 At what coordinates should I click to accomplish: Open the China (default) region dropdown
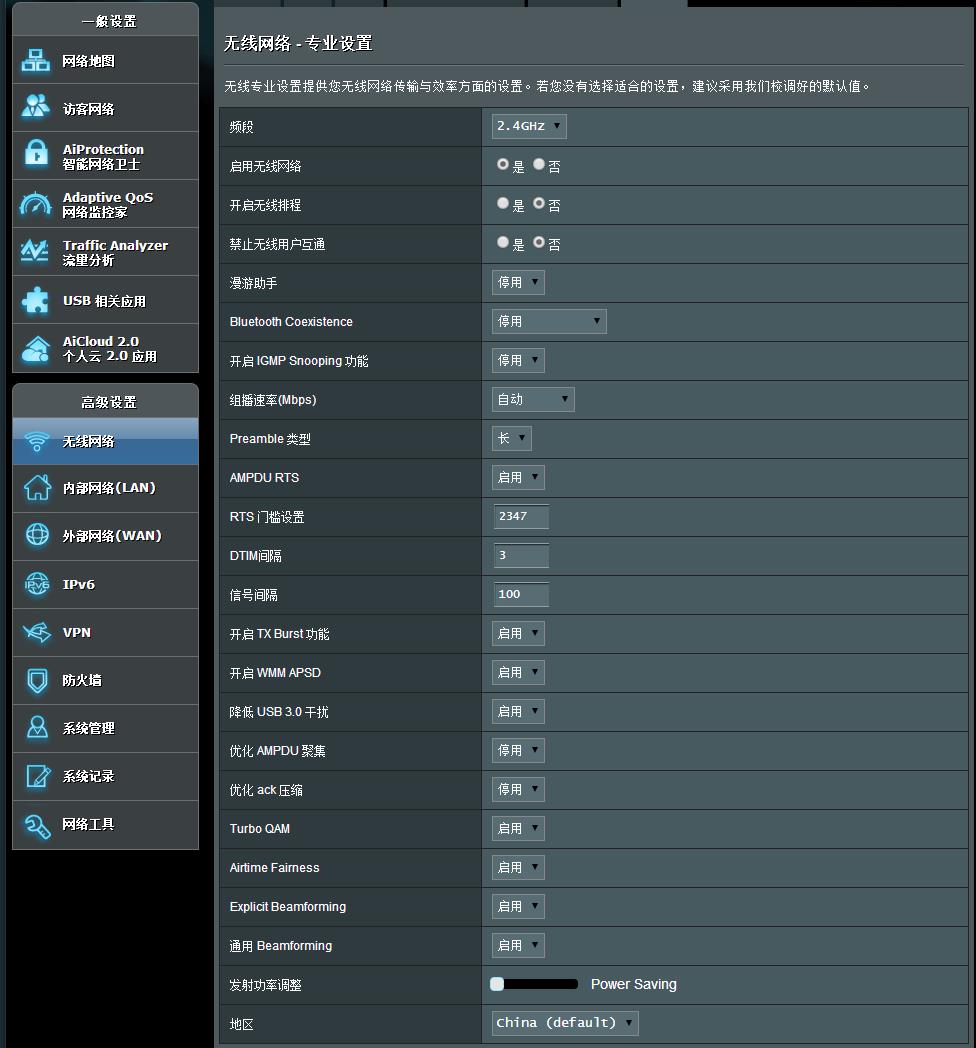565,1023
